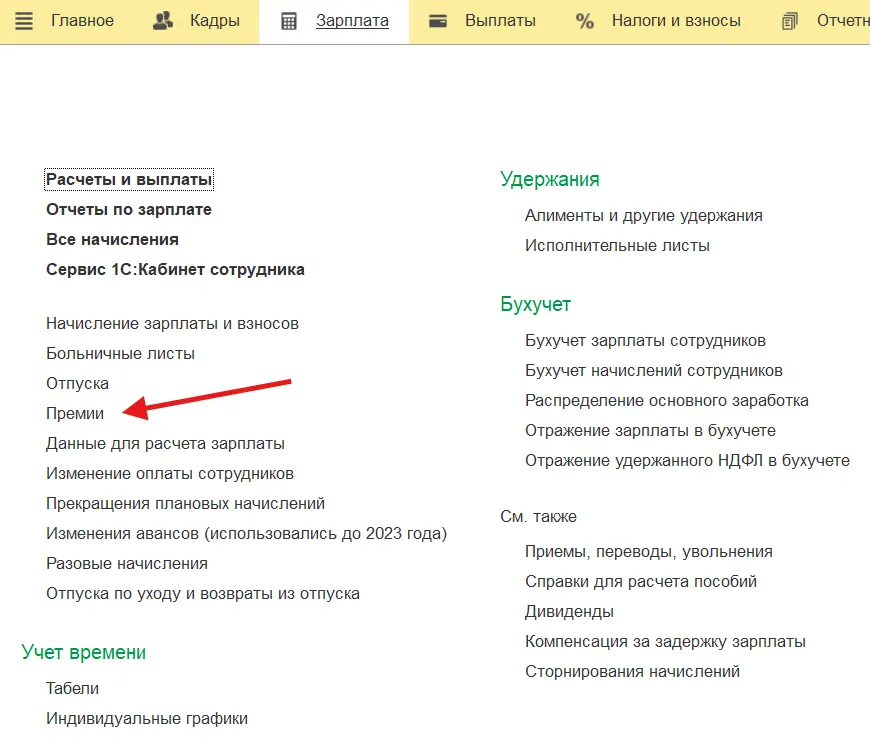Click the percent icon for Налоги и взносы
Screen dimensions: 870x738
coord(585,21)
